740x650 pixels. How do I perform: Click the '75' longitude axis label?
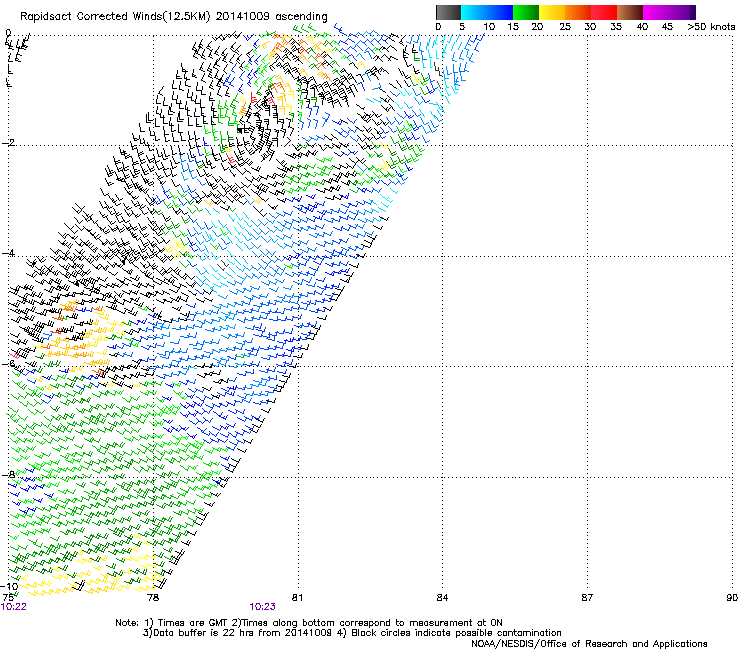[8, 598]
